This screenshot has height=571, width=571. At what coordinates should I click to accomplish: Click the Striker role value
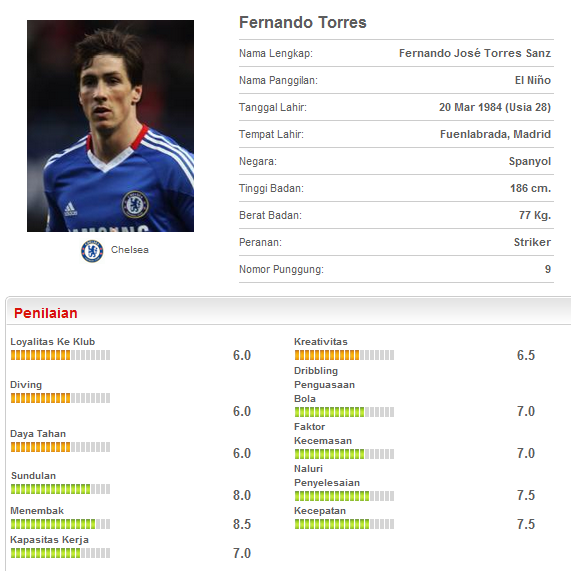[x=532, y=242]
